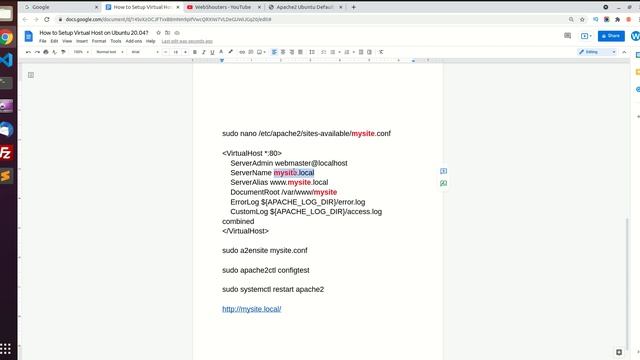Set left text alignment
This screenshot has width=640, height=360.
click(x=274, y=52)
